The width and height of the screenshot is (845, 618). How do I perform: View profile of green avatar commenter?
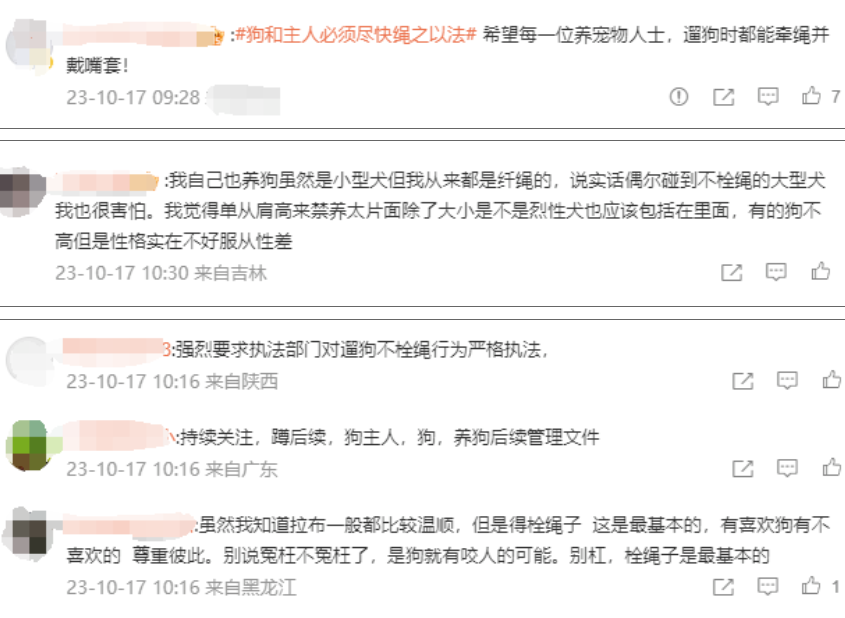point(31,446)
